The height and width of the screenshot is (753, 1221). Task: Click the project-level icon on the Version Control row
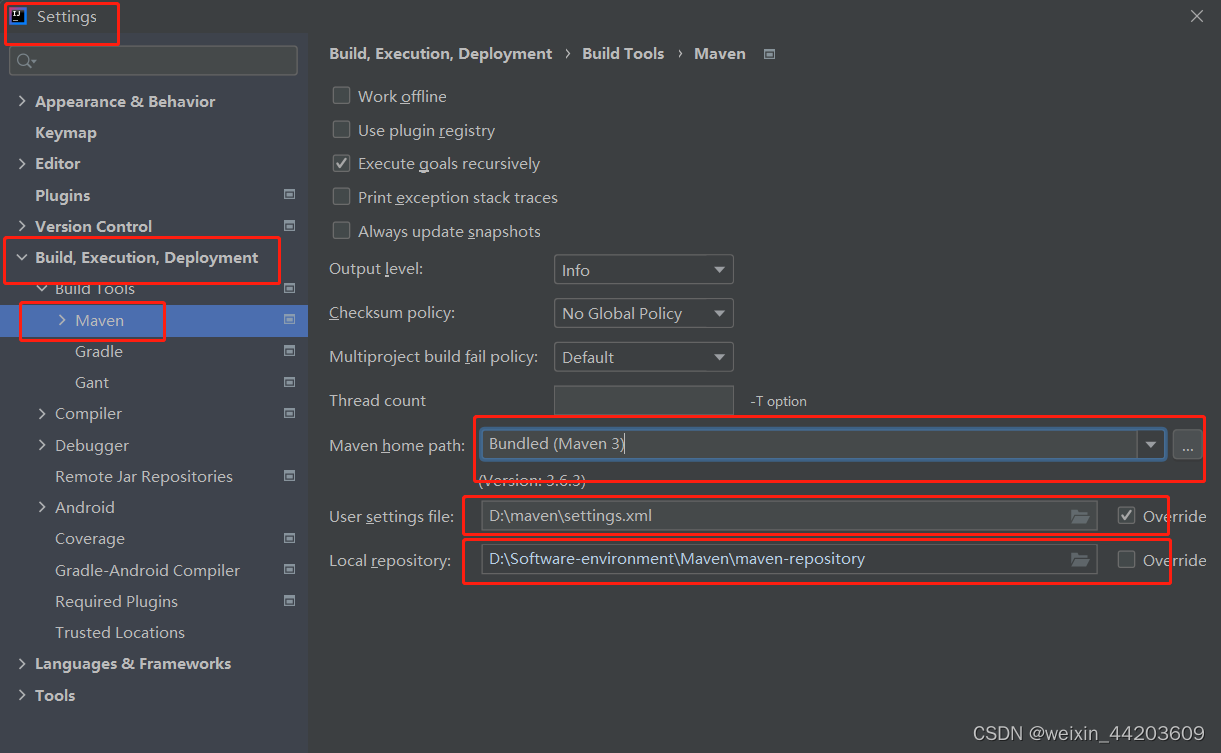(x=289, y=226)
